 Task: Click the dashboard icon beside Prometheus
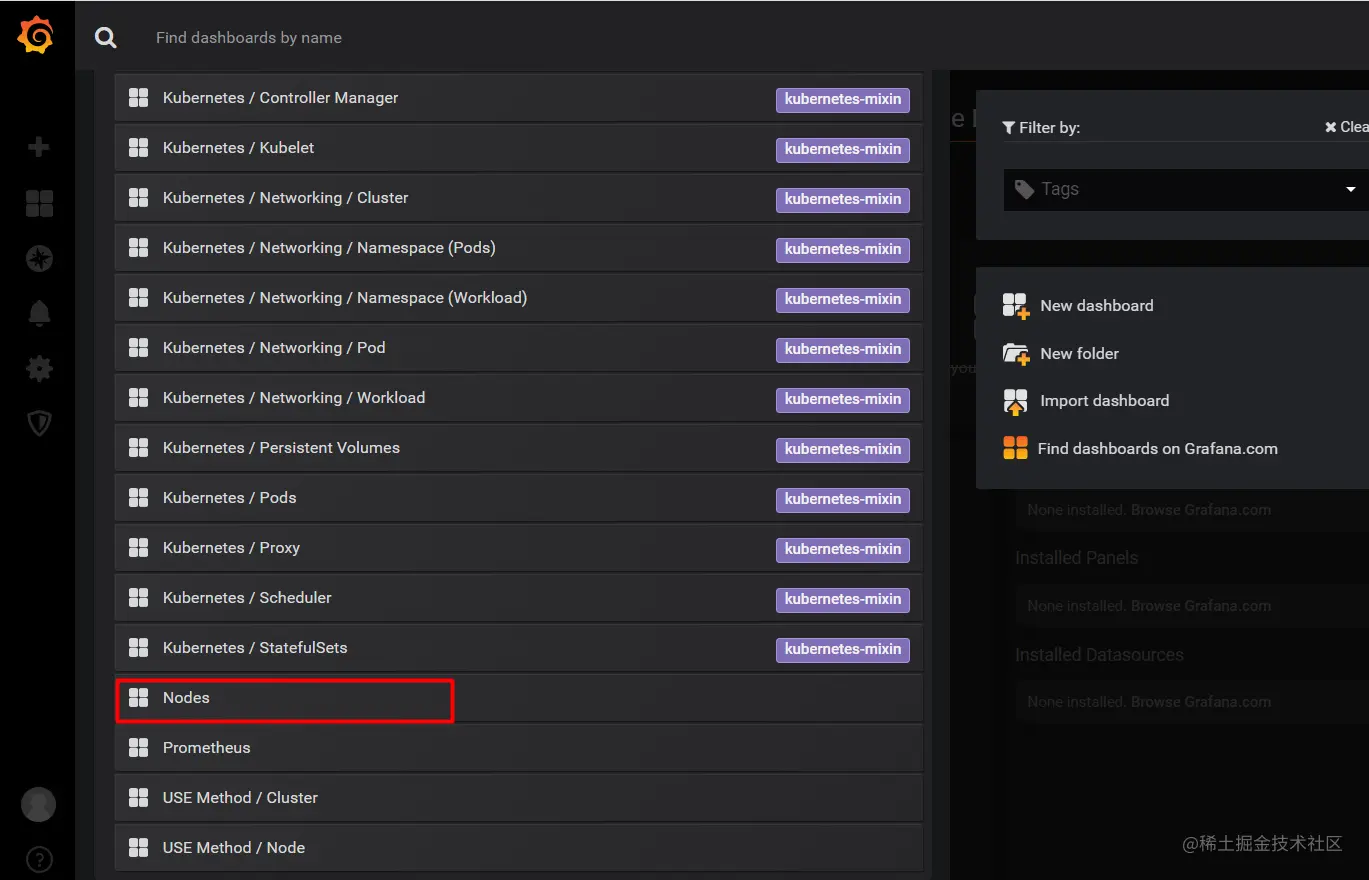tap(139, 748)
